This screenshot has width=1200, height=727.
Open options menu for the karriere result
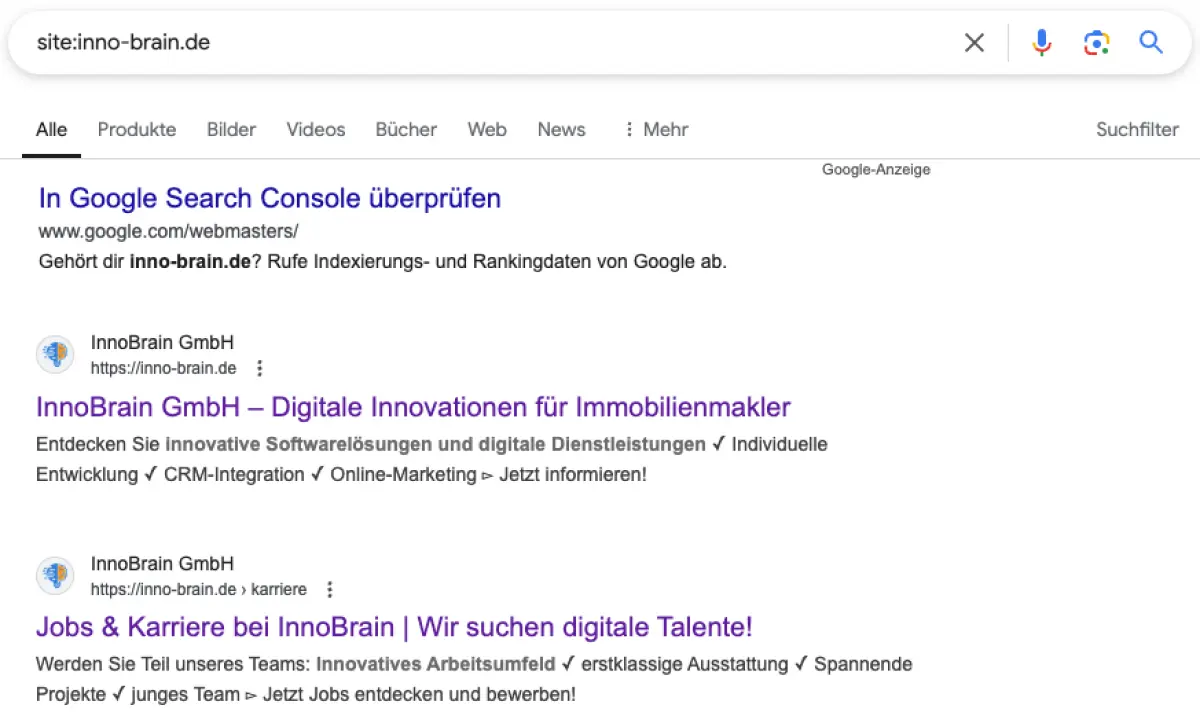[x=330, y=589]
